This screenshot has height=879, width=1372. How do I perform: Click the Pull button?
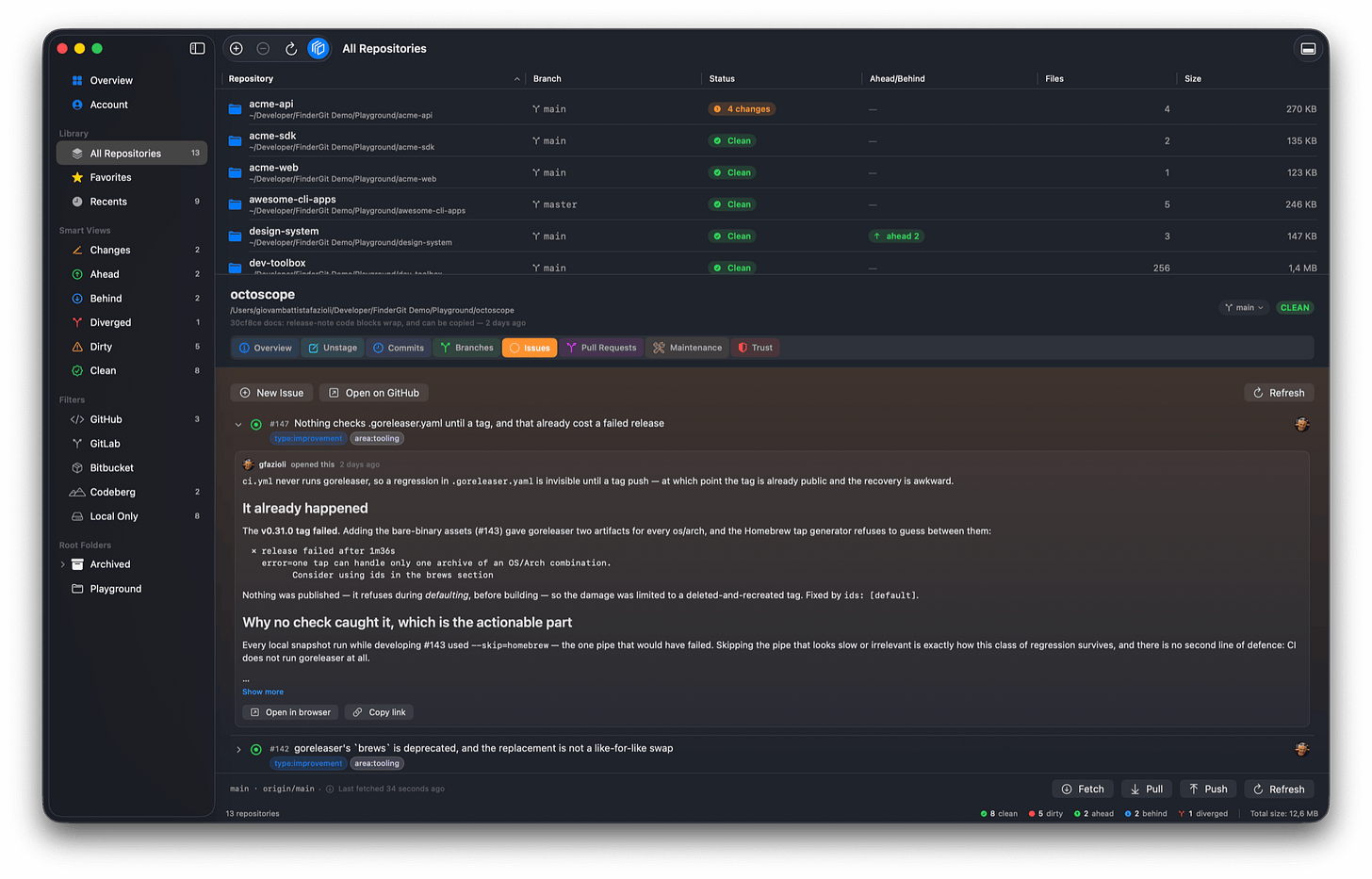click(x=1146, y=789)
